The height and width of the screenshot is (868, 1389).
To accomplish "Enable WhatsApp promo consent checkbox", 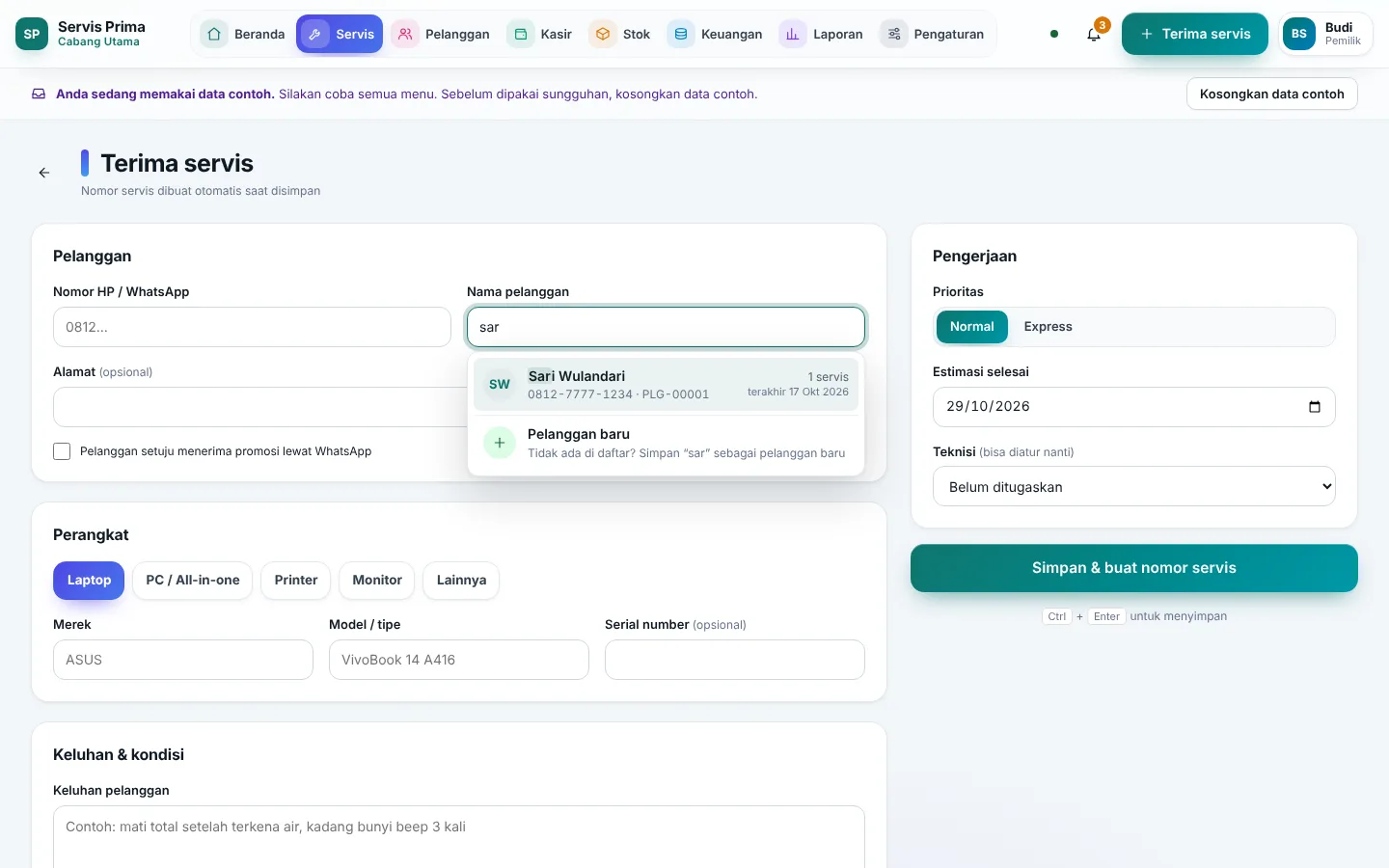I will pyautogui.click(x=62, y=451).
